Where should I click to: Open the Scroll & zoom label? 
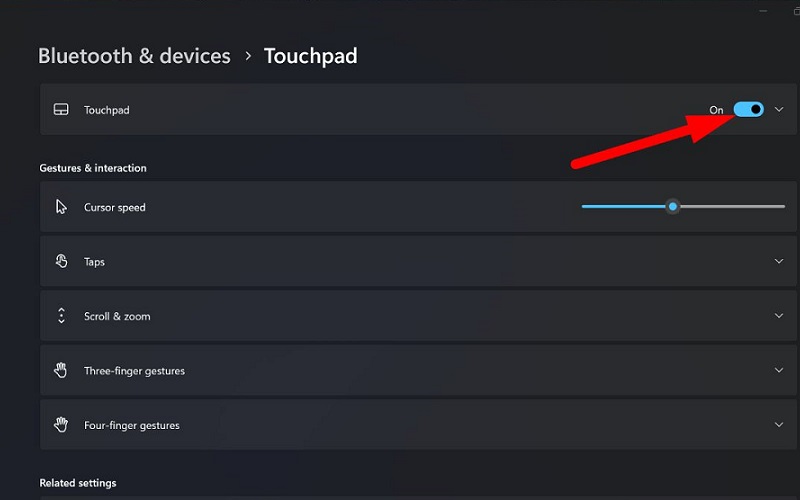(117, 316)
